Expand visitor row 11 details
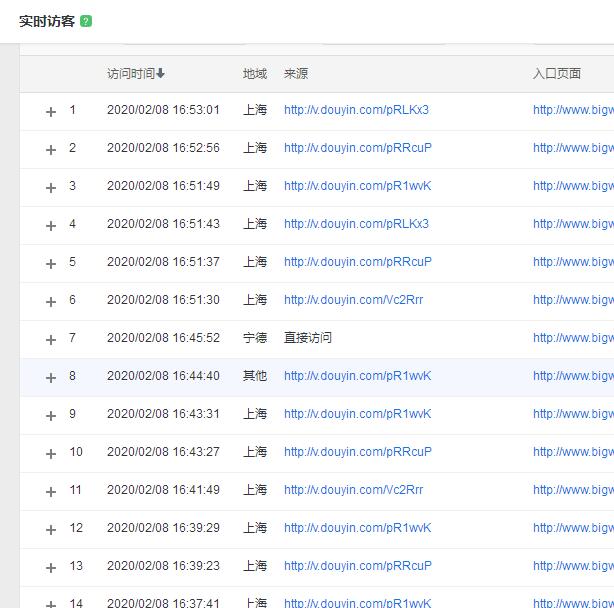614x608 pixels. tap(51, 492)
